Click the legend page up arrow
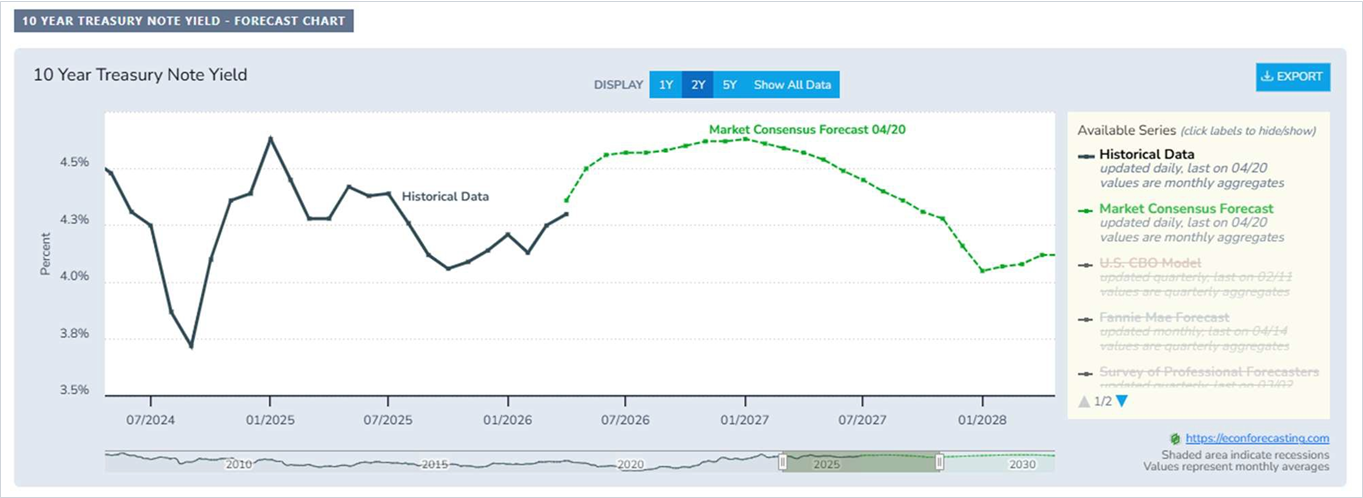Viewport: 1363px width, 498px height. point(1084,401)
